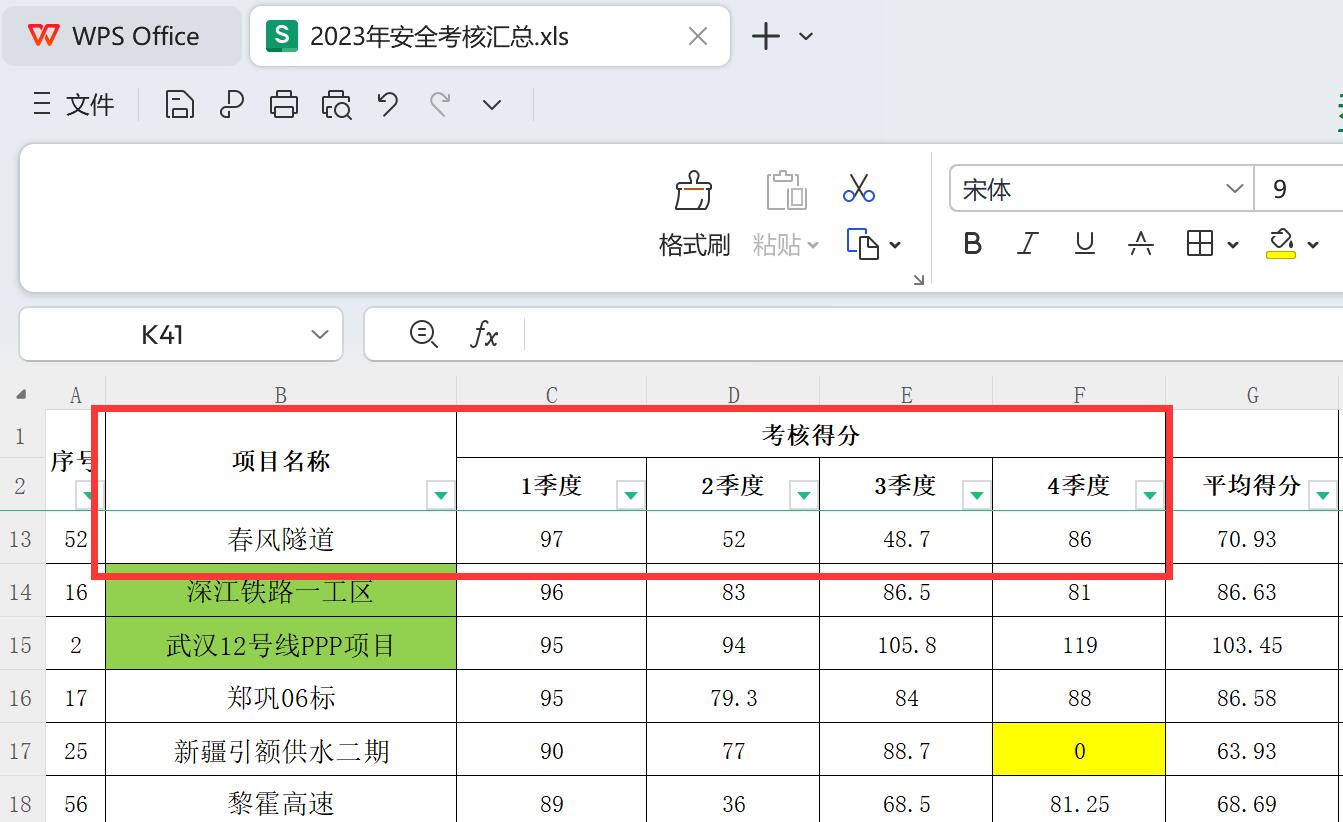Toggle Strikethrough formatting
Viewport: 1343px width, 822px height.
(x=1140, y=243)
